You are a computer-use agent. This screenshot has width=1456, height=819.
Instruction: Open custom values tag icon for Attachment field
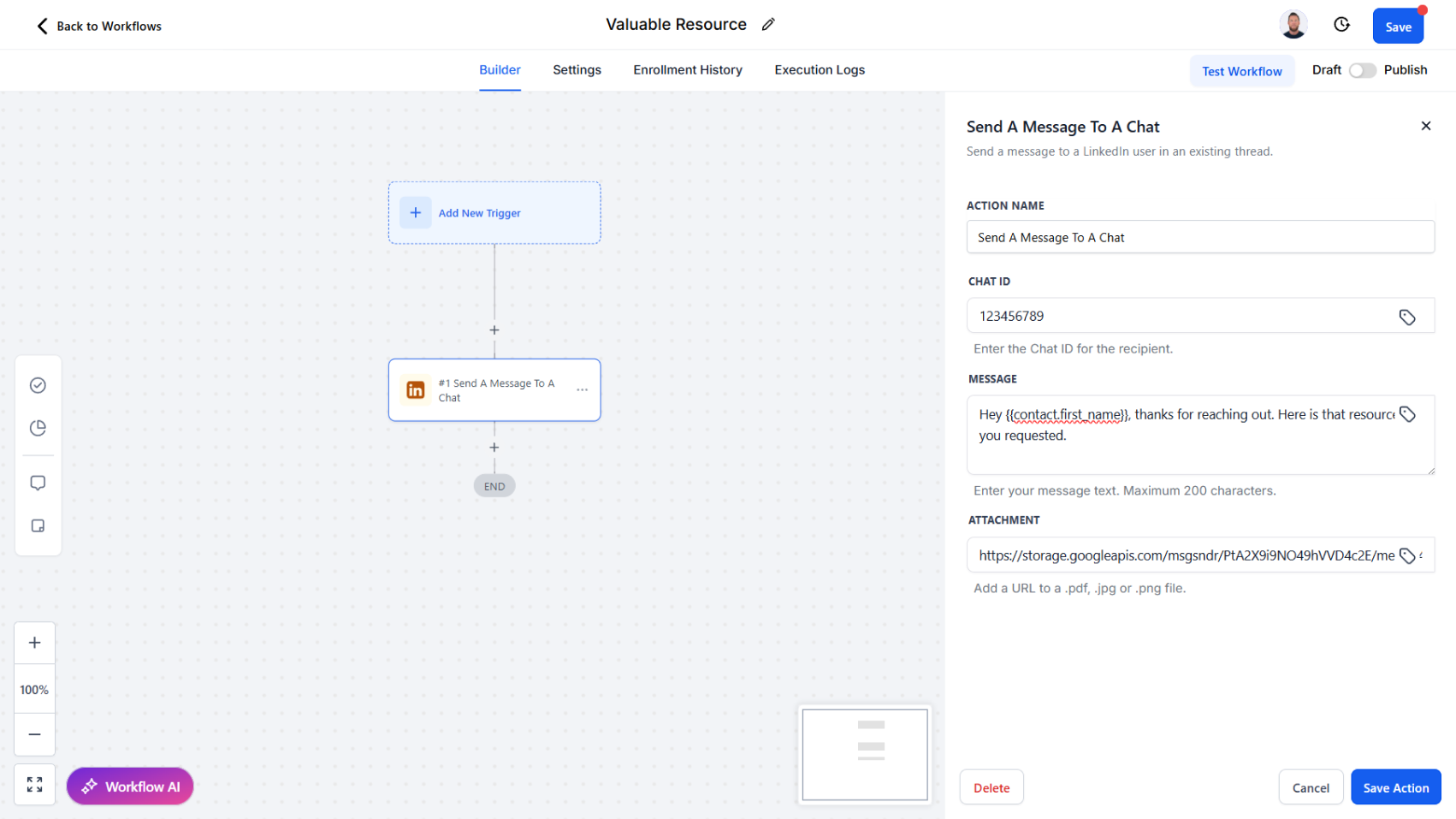[1407, 555]
